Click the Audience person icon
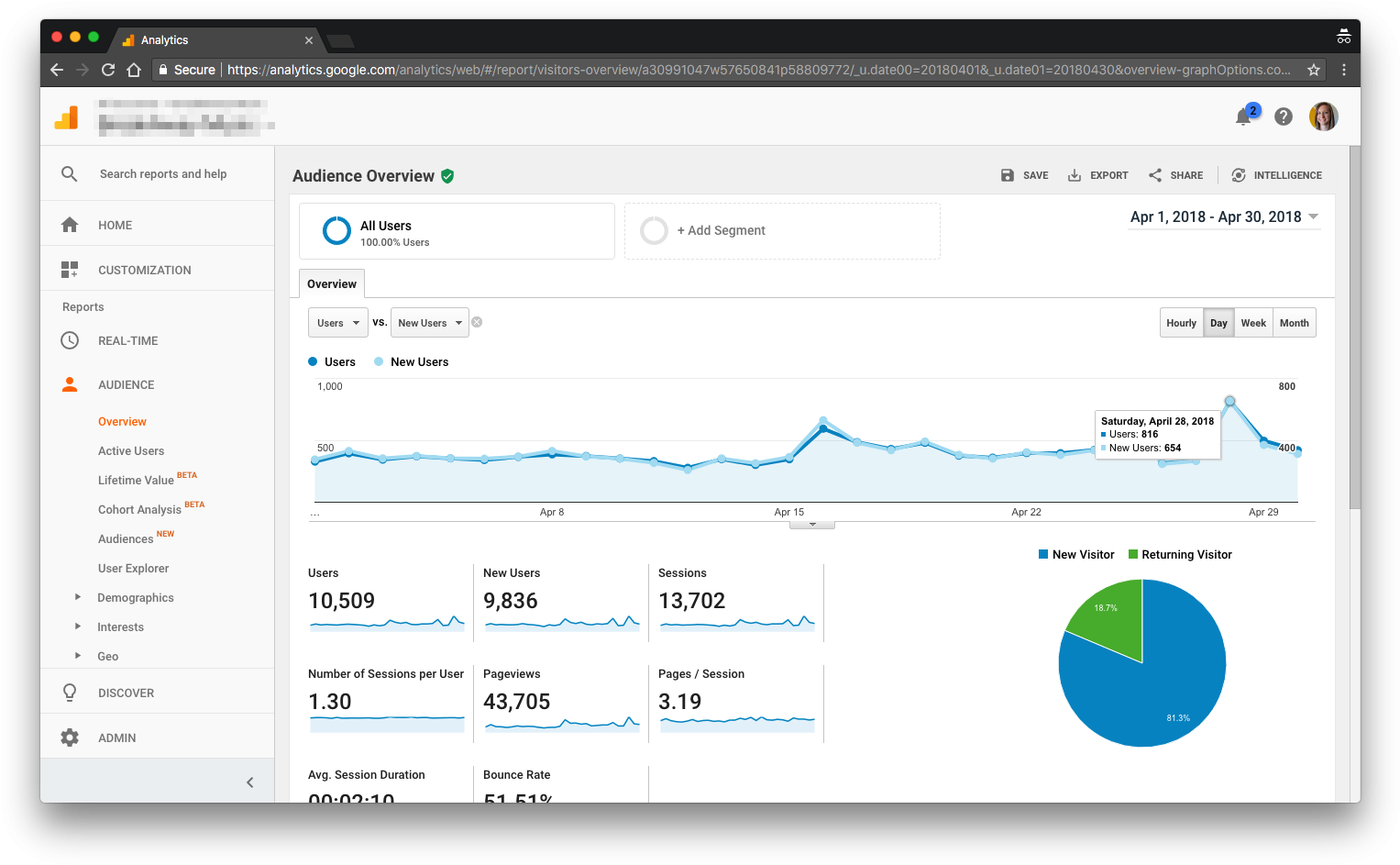Image resolution: width=1400 pixels, height=865 pixels. (x=70, y=384)
